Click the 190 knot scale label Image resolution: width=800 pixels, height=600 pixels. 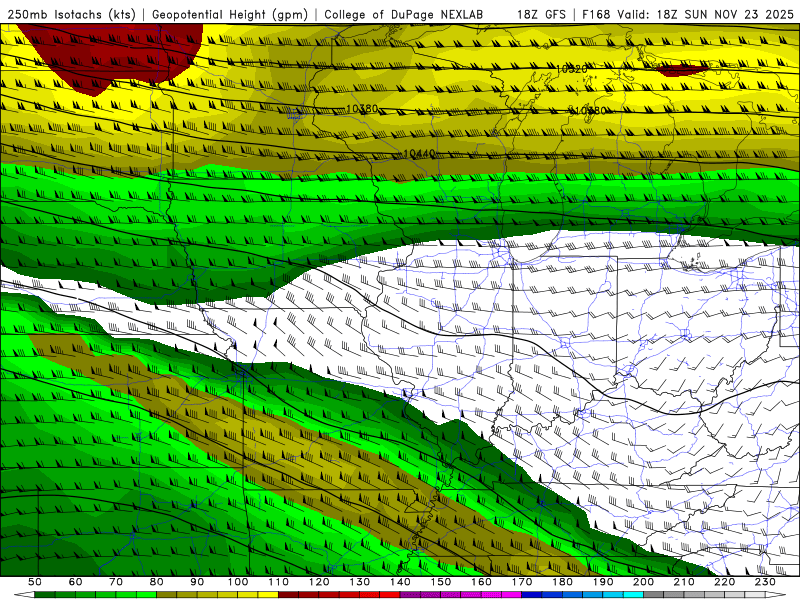603,582
